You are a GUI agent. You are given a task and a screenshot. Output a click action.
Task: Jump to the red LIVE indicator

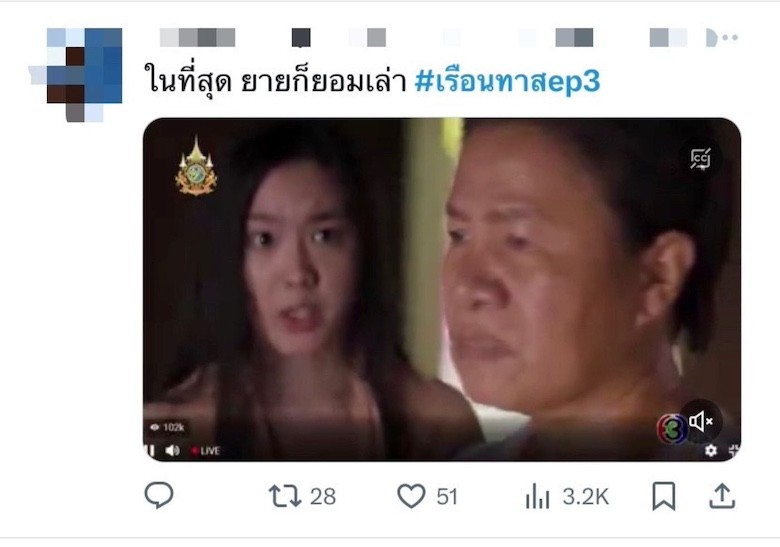205,451
